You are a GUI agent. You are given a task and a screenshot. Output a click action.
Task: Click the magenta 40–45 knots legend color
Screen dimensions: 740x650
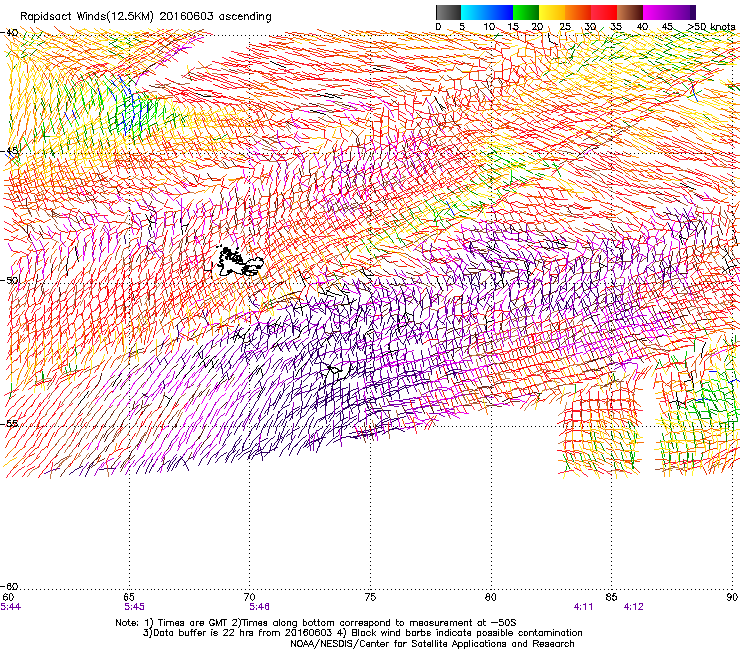(x=656, y=12)
